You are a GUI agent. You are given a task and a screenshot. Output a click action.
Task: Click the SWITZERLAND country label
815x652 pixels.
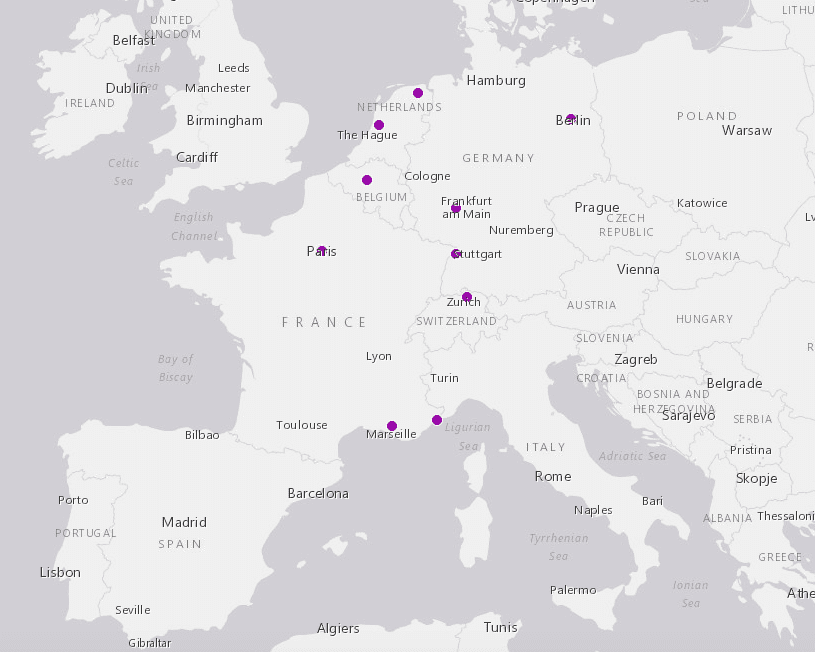click(456, 321)
